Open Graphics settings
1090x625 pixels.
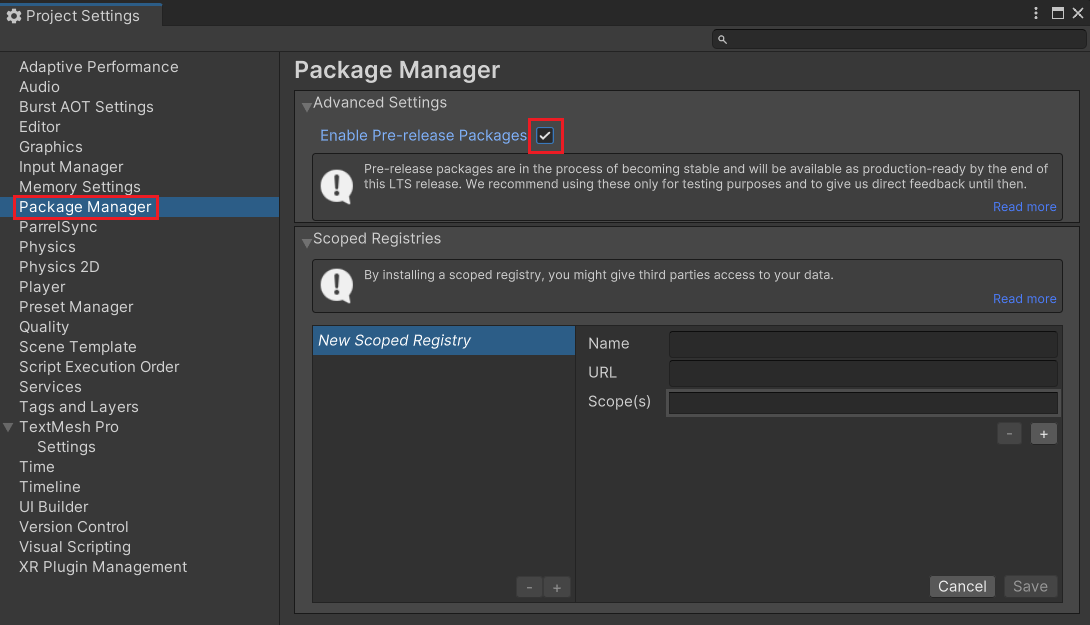tap(51, 147)
